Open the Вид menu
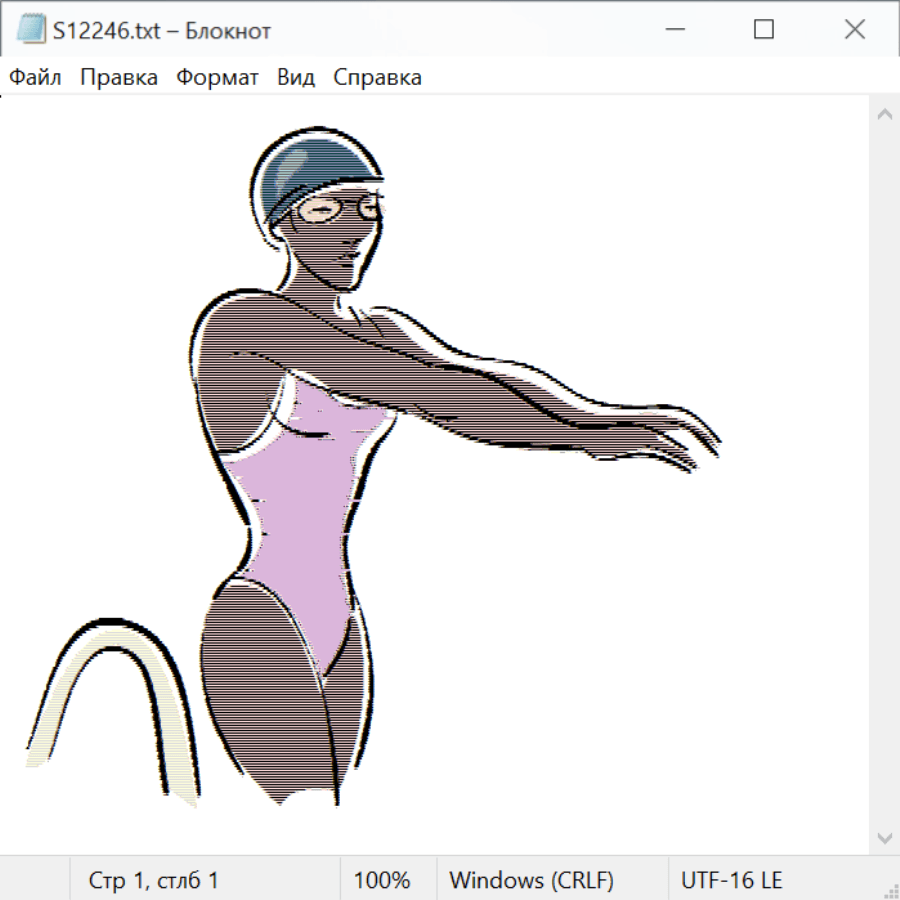Viewport: 900px width, 900px height. 296,78
